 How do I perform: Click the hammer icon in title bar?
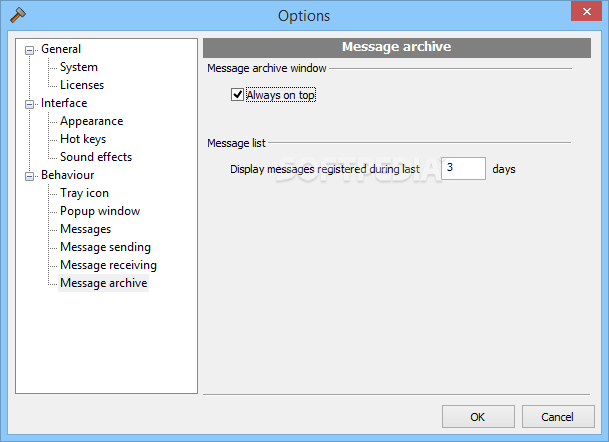tap(17, 15)
